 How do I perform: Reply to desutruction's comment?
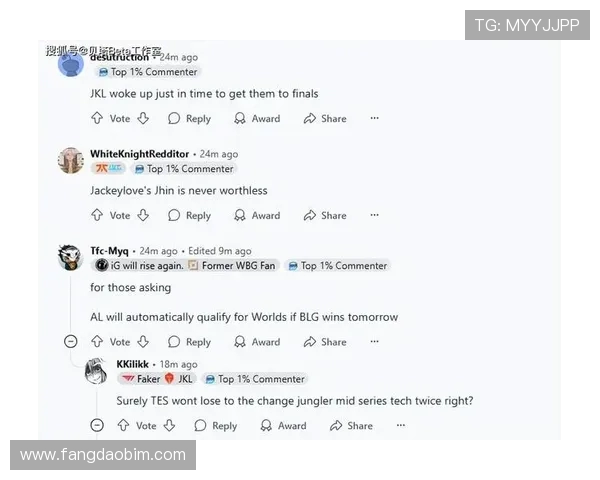coord(190,118)
